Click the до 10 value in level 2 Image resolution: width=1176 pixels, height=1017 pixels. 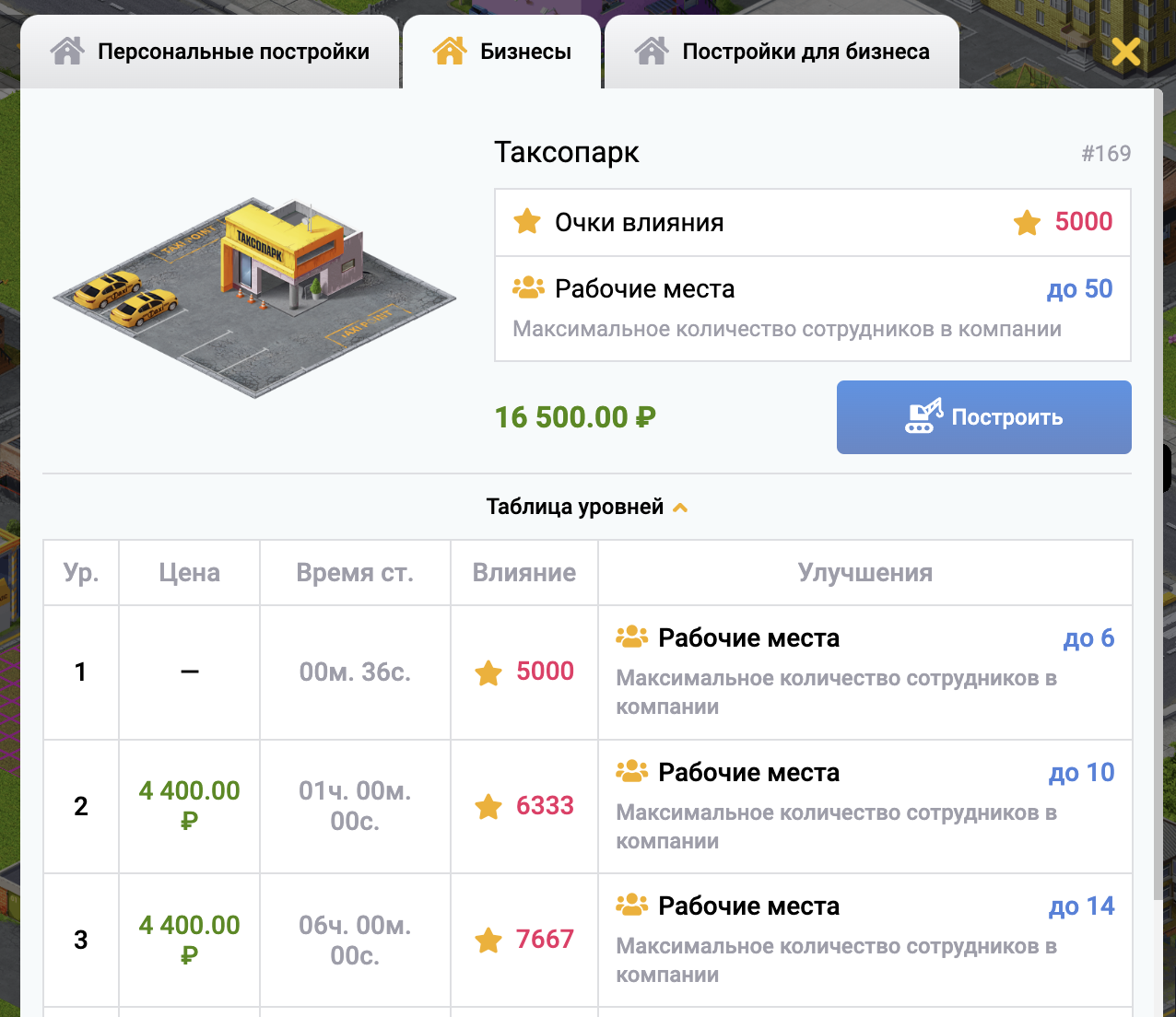click(x=1081, y=772)
